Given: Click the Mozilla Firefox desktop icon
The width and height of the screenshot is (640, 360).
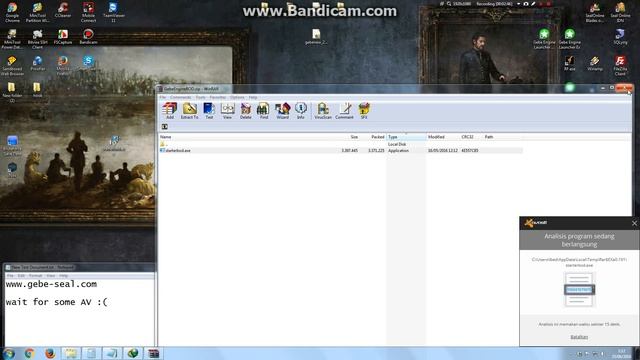Looking at the screenshot, I should tap(63, 66).
